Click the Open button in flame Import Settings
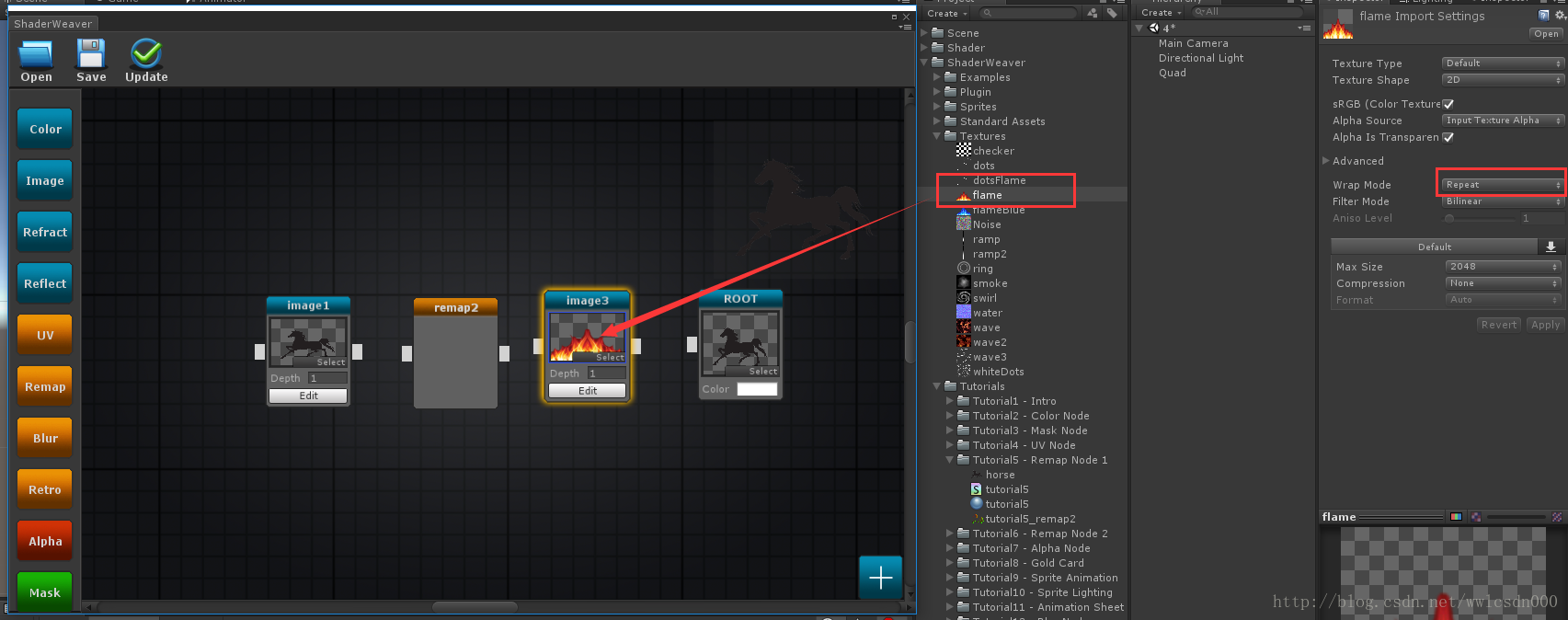The height and width of the screenshot is (620, 1568). [x=1546, y=34]
